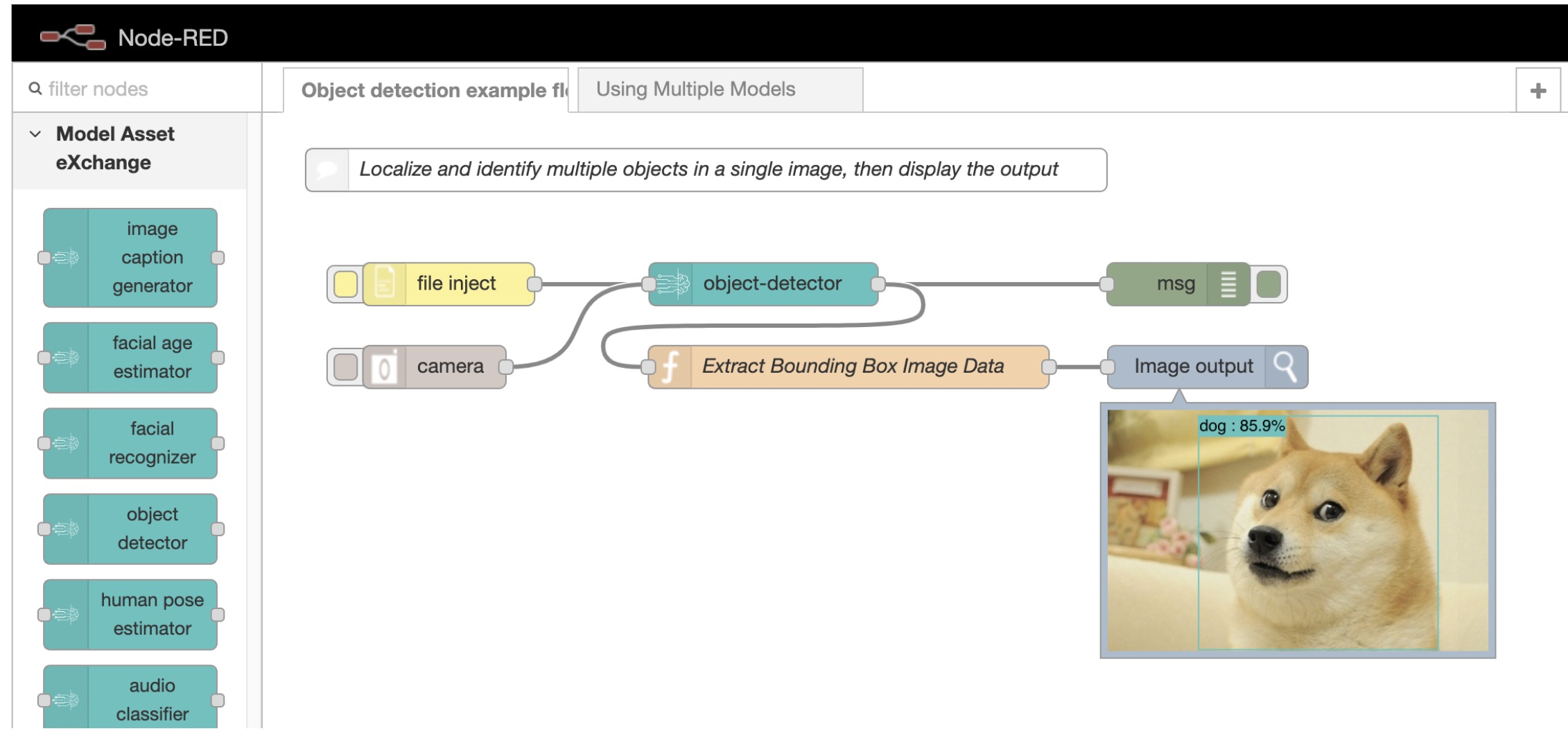Switch to Object detection example flow tab

pos(426,90)
